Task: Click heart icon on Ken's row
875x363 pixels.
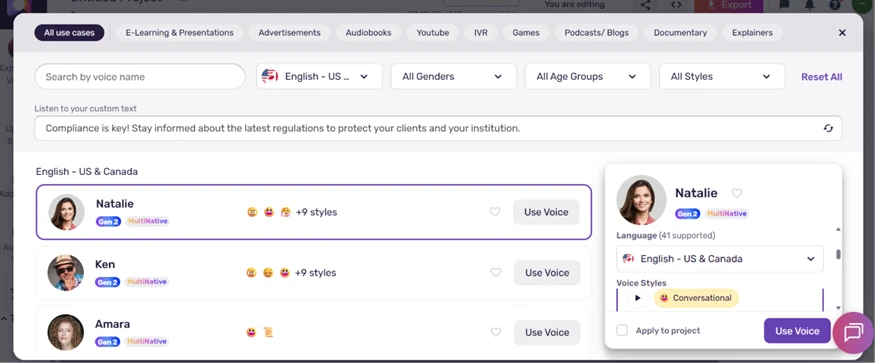Action: [496, 273]
